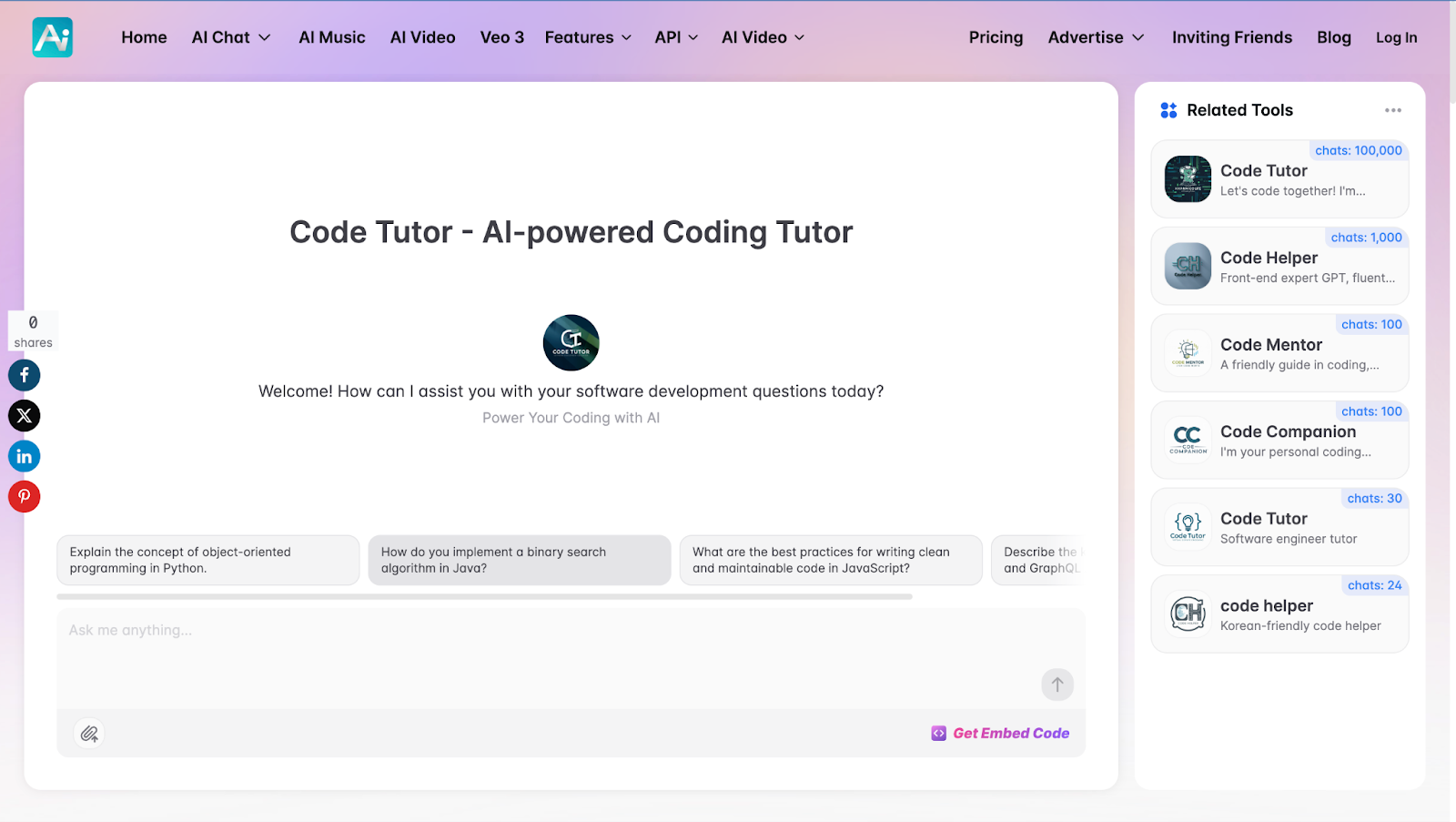Click the Related Tools heading
The image size is (1456, 822).
pyautogui.click(x=1239, y=110)
